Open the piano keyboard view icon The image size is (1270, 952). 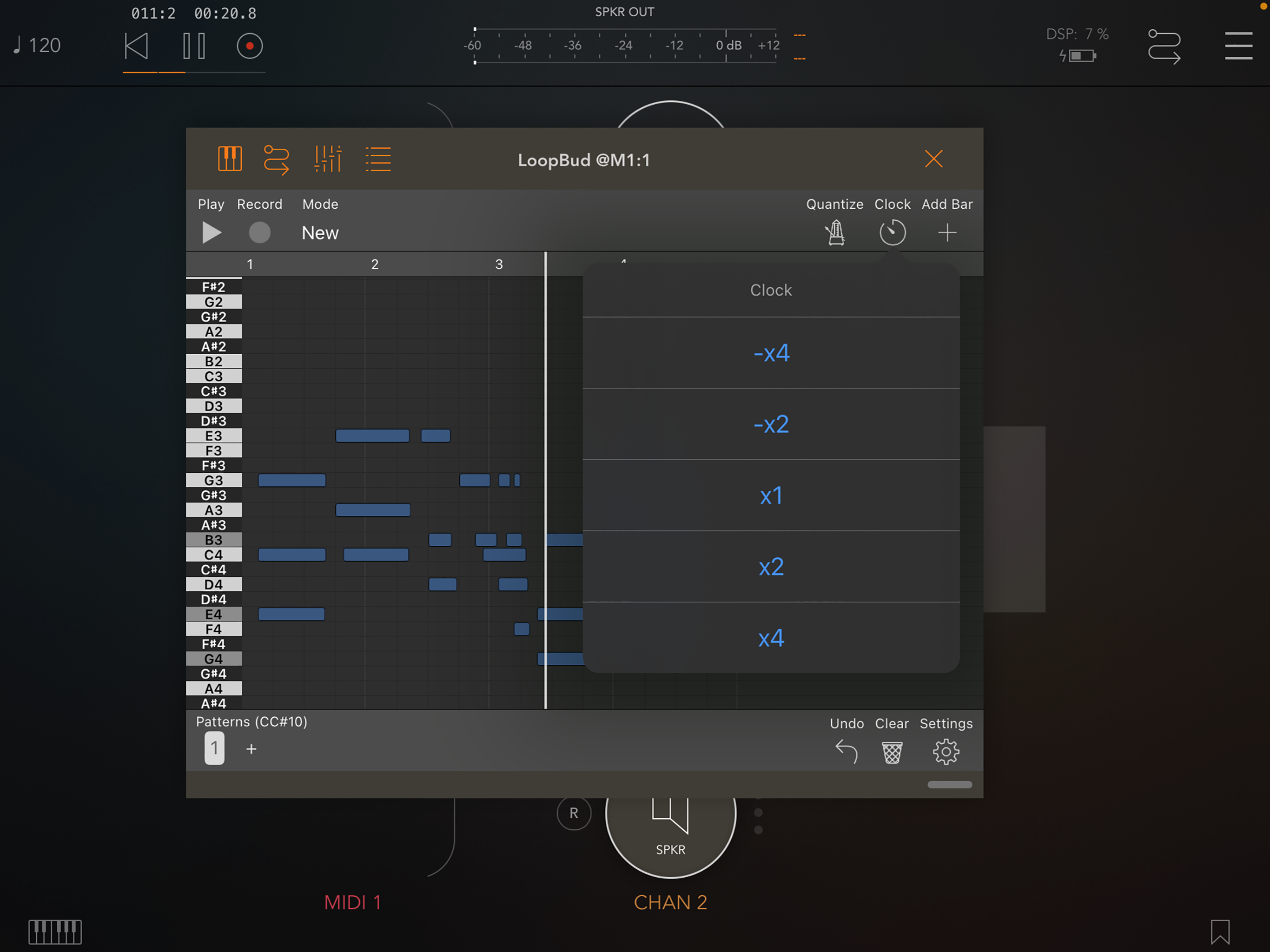[x=230, y=159]
